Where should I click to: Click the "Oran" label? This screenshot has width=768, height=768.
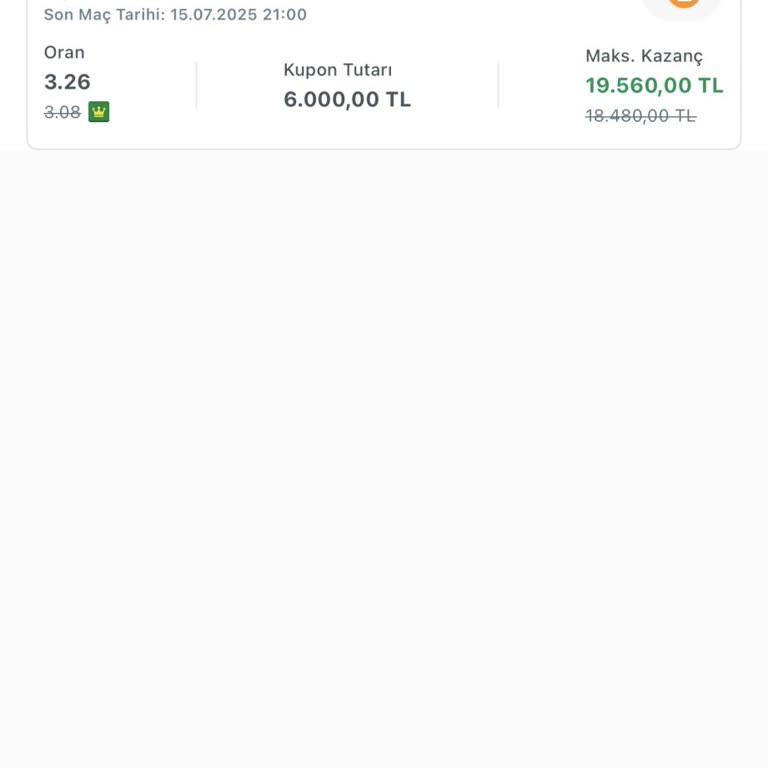[x=64, y=52]
